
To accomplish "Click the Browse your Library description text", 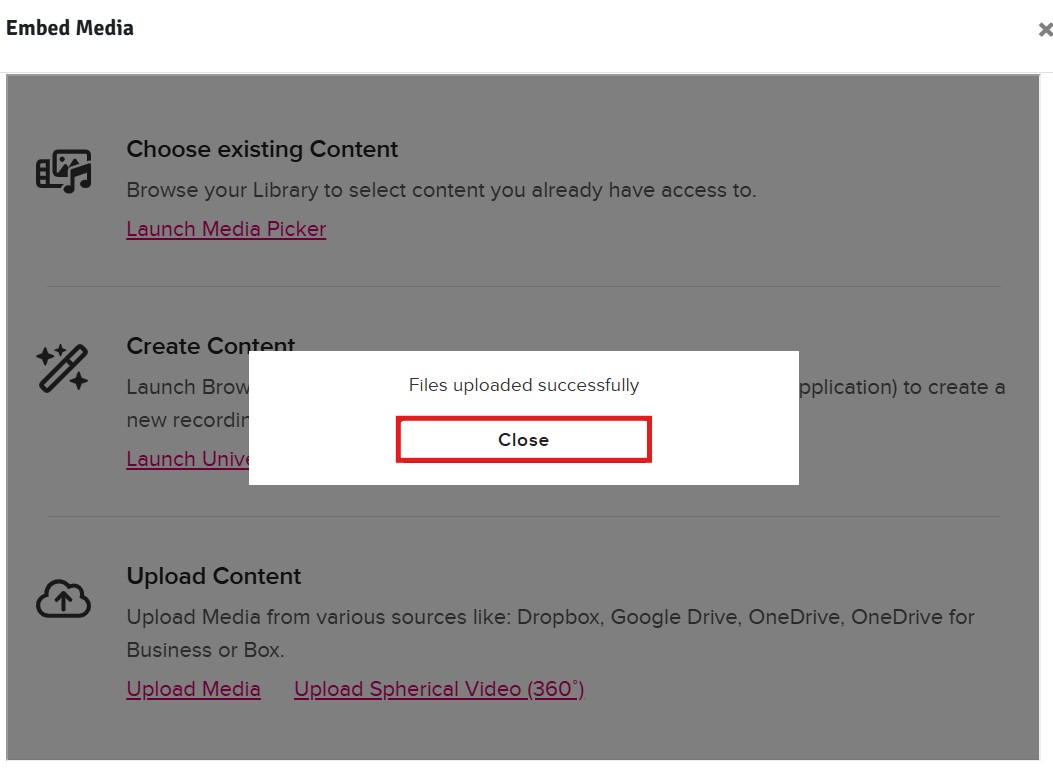I will [x=441, y=190].
